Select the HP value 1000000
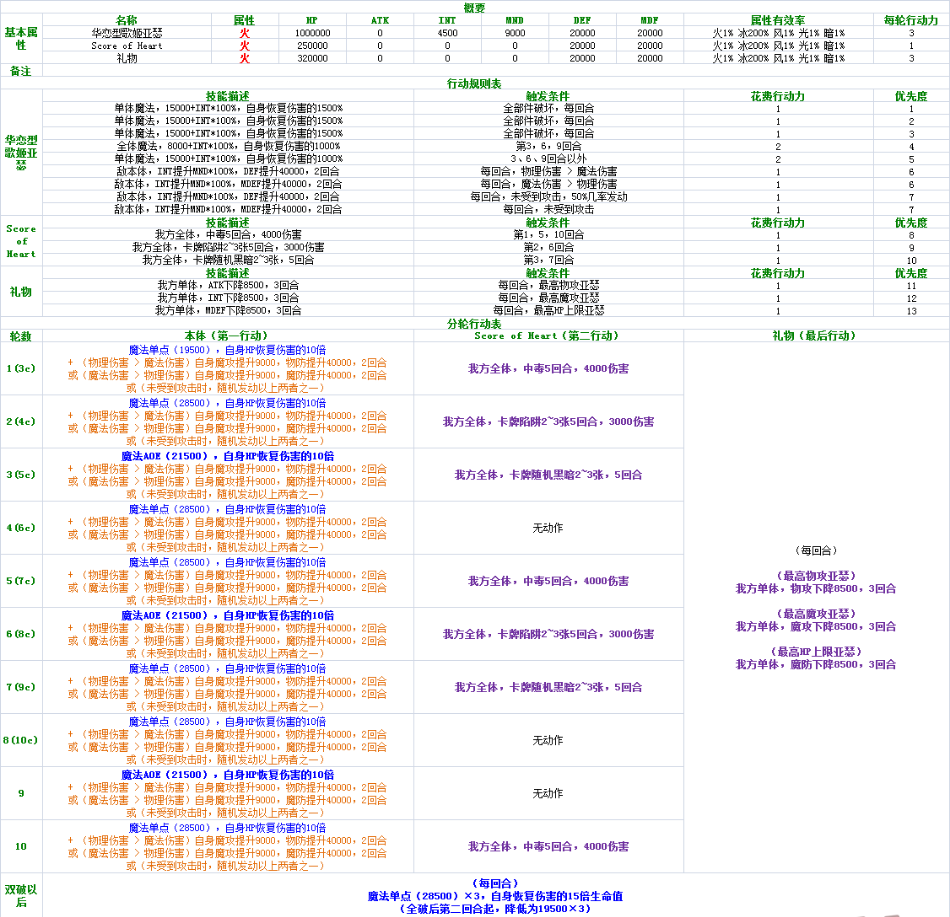The height and width of the screenshot is (917, 950). (312, 33)
